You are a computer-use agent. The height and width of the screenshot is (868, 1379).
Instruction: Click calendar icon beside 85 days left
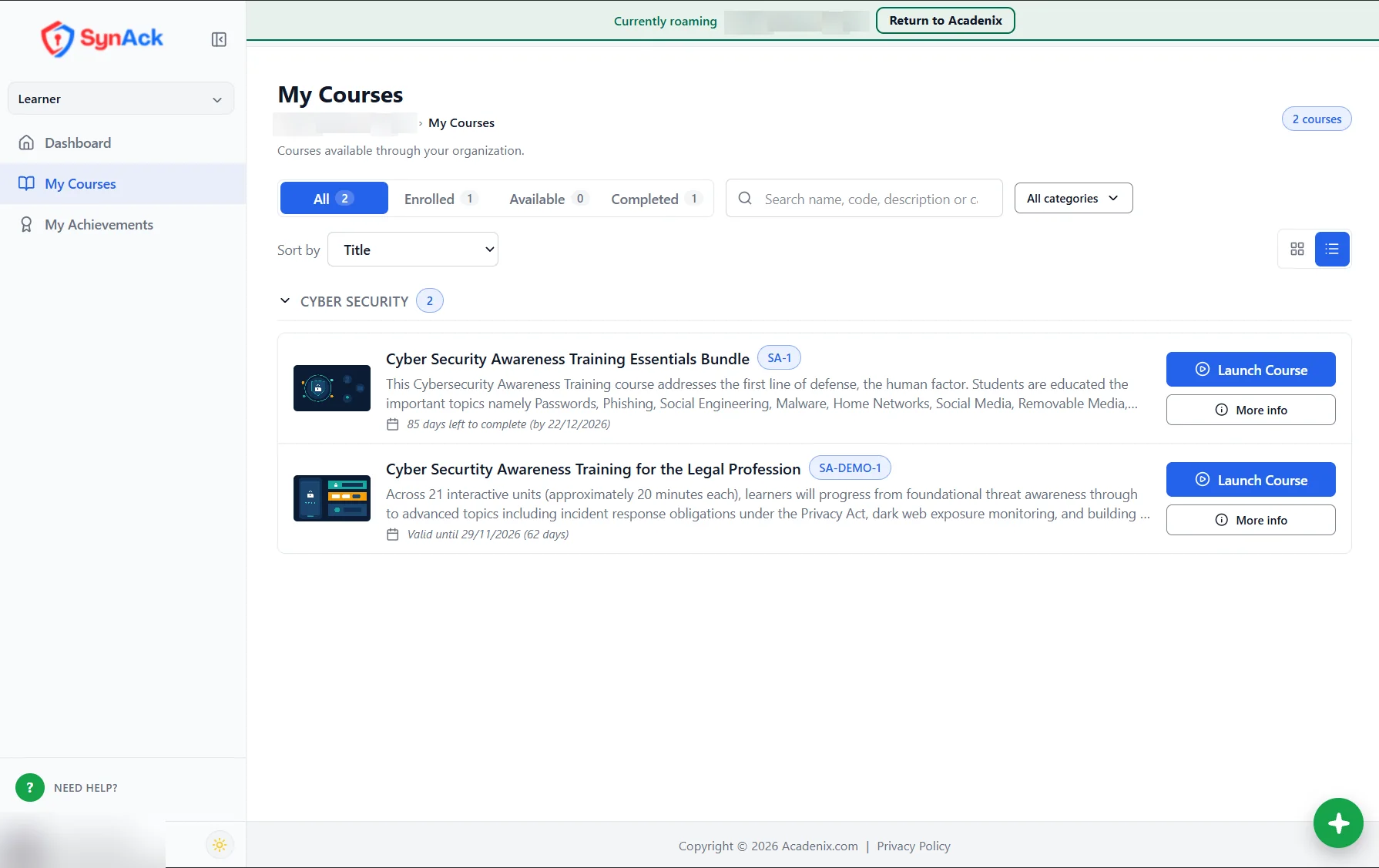click(x=392, y=424)
